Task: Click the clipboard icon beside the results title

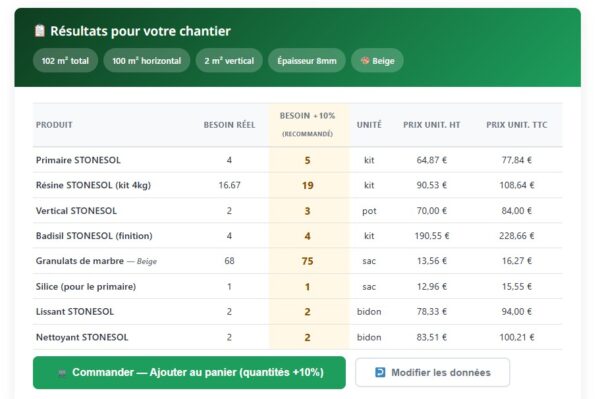Action: coord(40,31)
